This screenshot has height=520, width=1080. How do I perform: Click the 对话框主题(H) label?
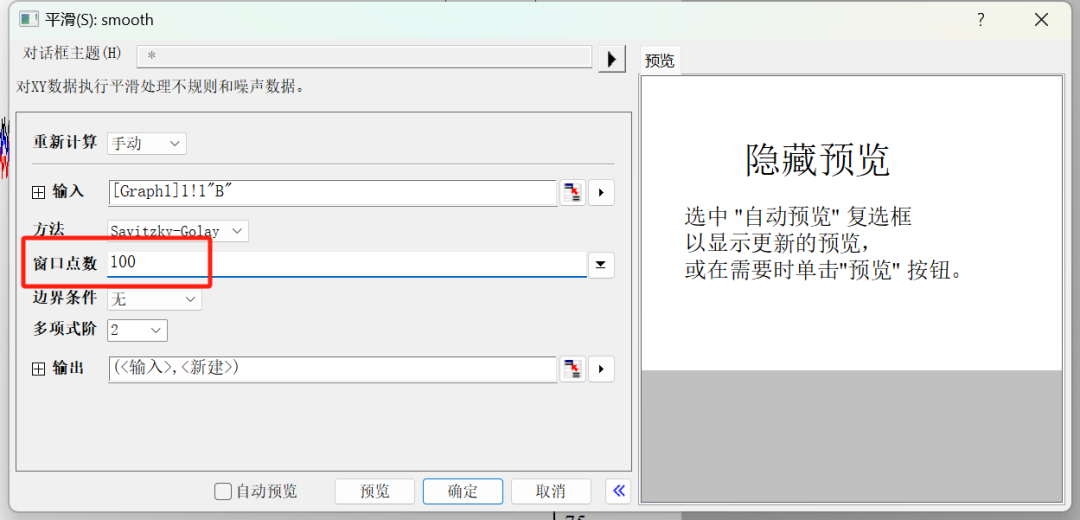72,54
